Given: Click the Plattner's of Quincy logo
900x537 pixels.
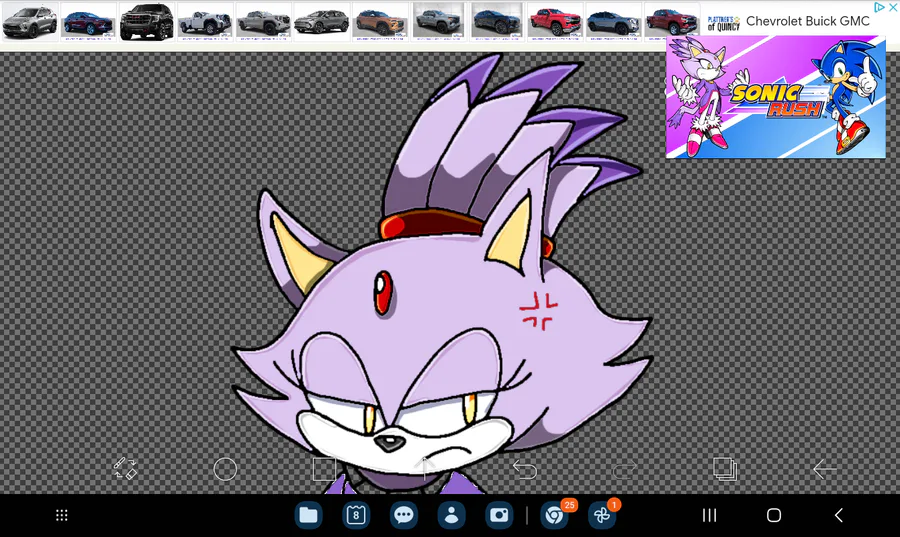Looking at the screenshot, I should tap(723, 23).
